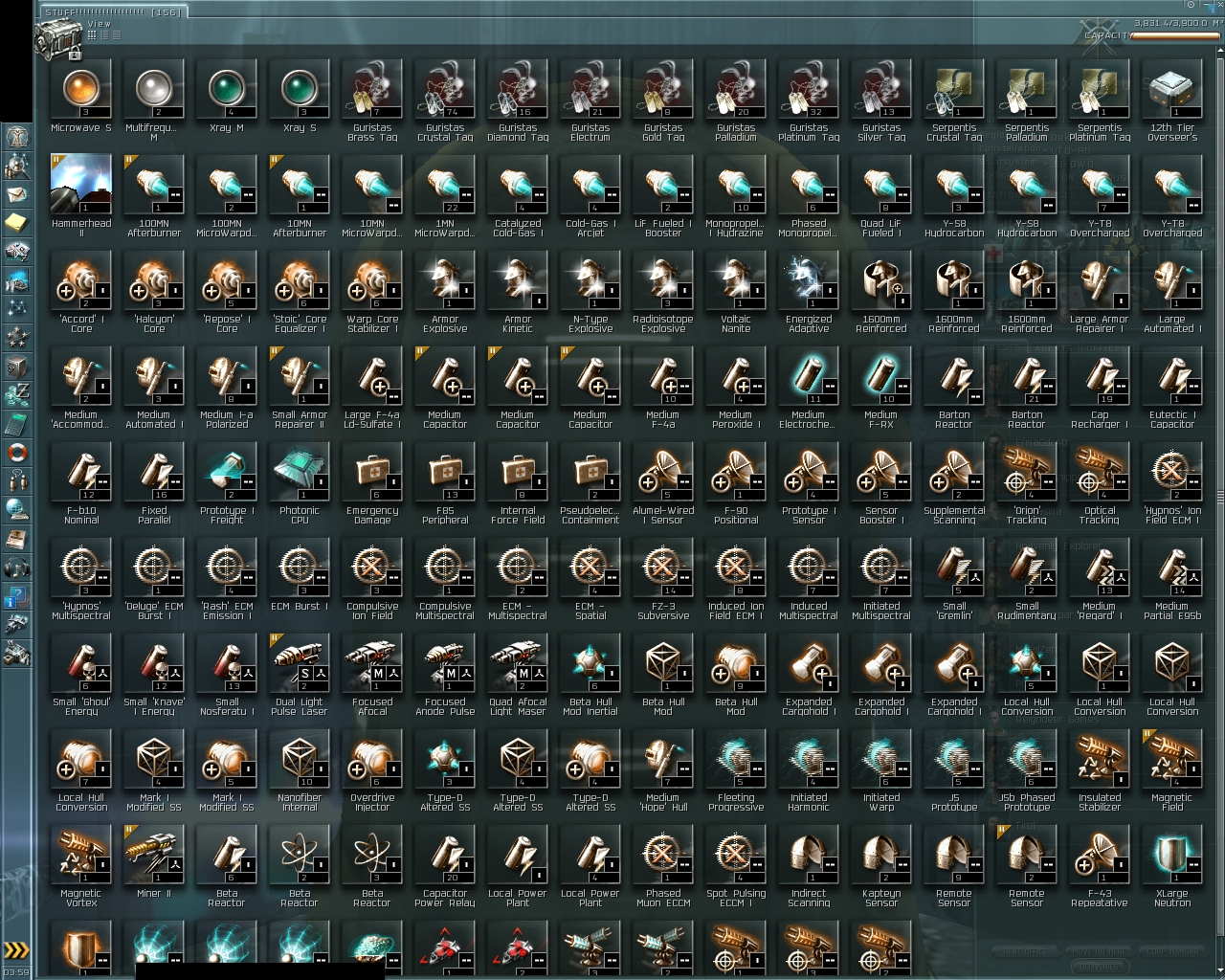Open the EVE Mail envelope icon
The width and height of the screenshot is (1225, 980).
(x=16, y=194)
